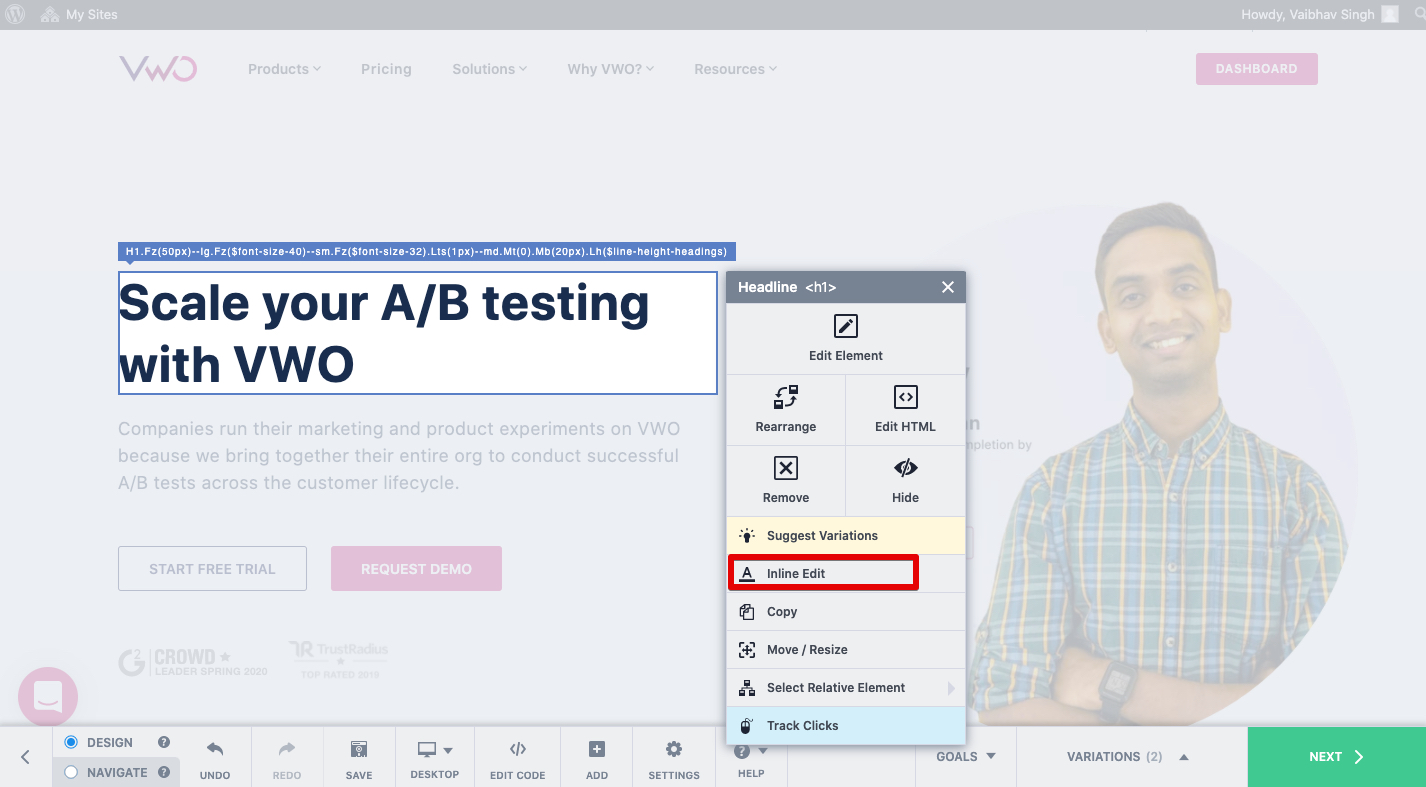This screenshot has width=1426, height=787.
Task: Click the TrustRadius Top Rated badge
Action: coord(339,660)
